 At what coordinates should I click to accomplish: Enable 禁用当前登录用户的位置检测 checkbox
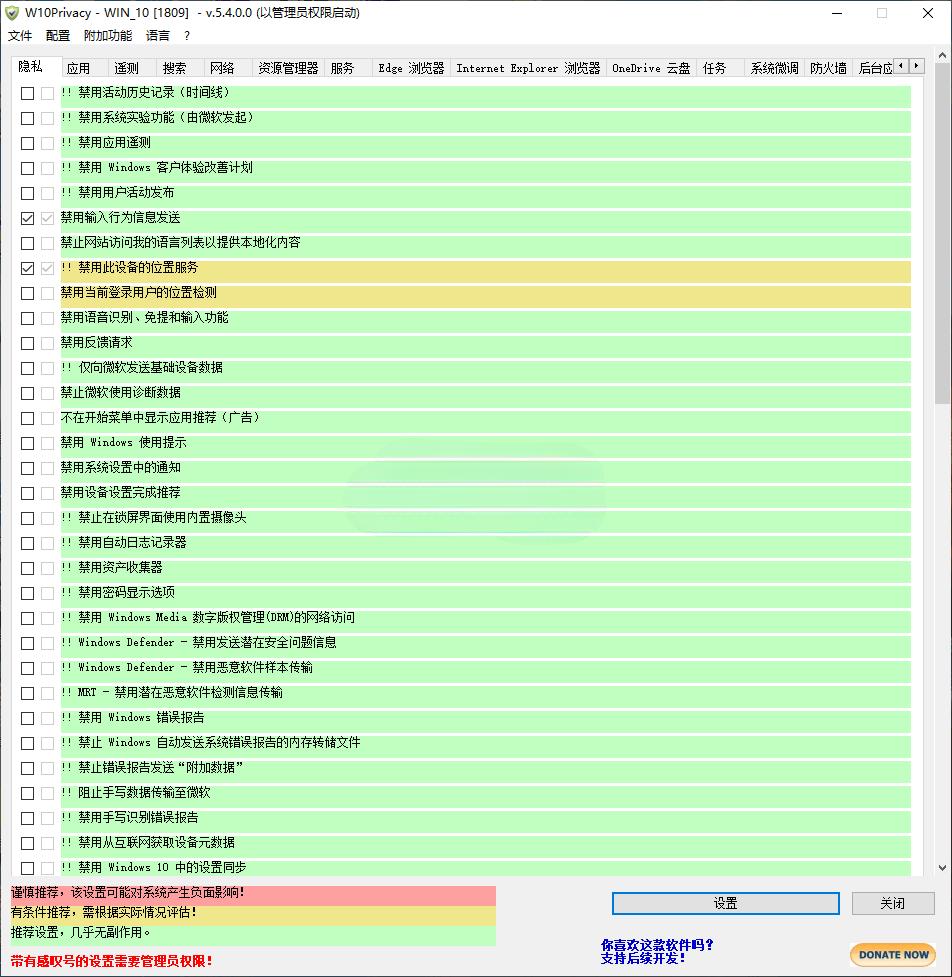tap(27, 293)
